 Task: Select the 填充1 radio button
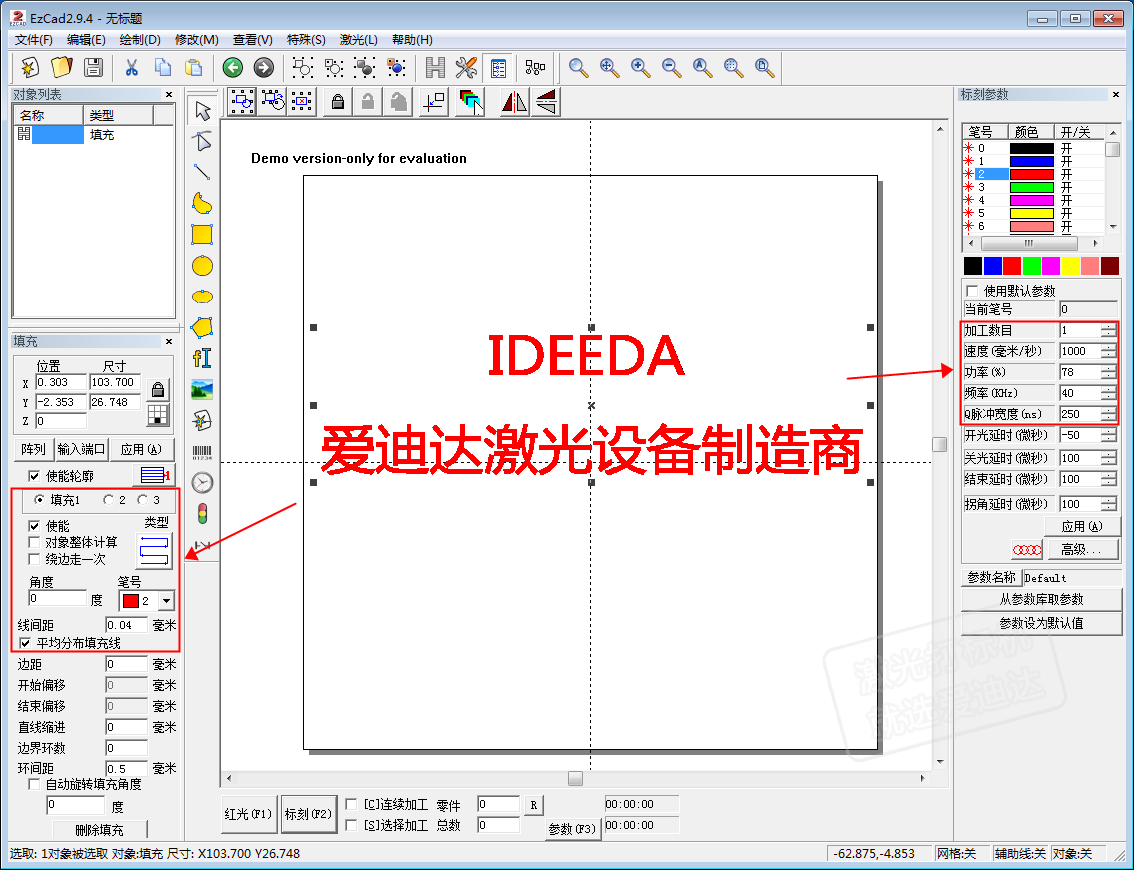[40, 500]
